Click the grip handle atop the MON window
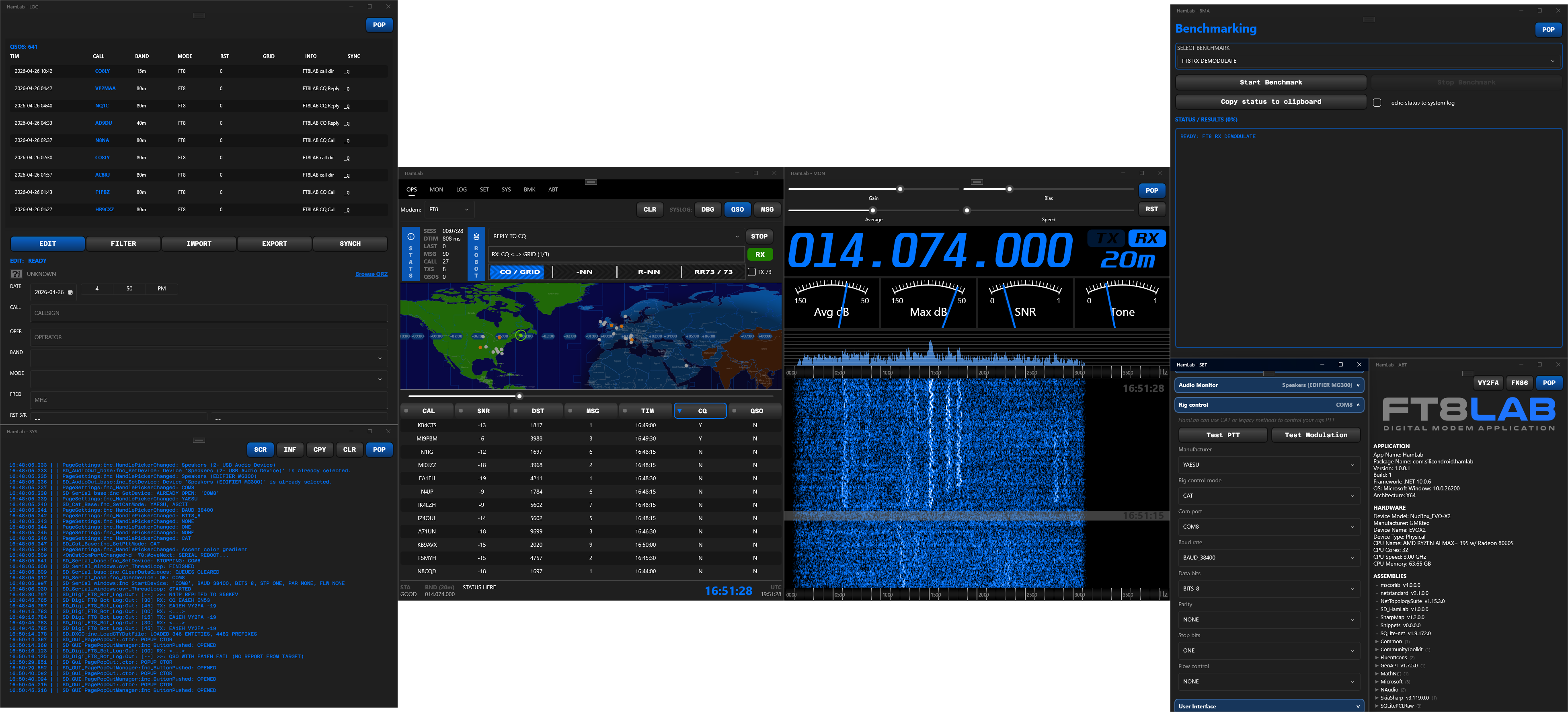Viewport: 1568px width, 712px height. 977,182
